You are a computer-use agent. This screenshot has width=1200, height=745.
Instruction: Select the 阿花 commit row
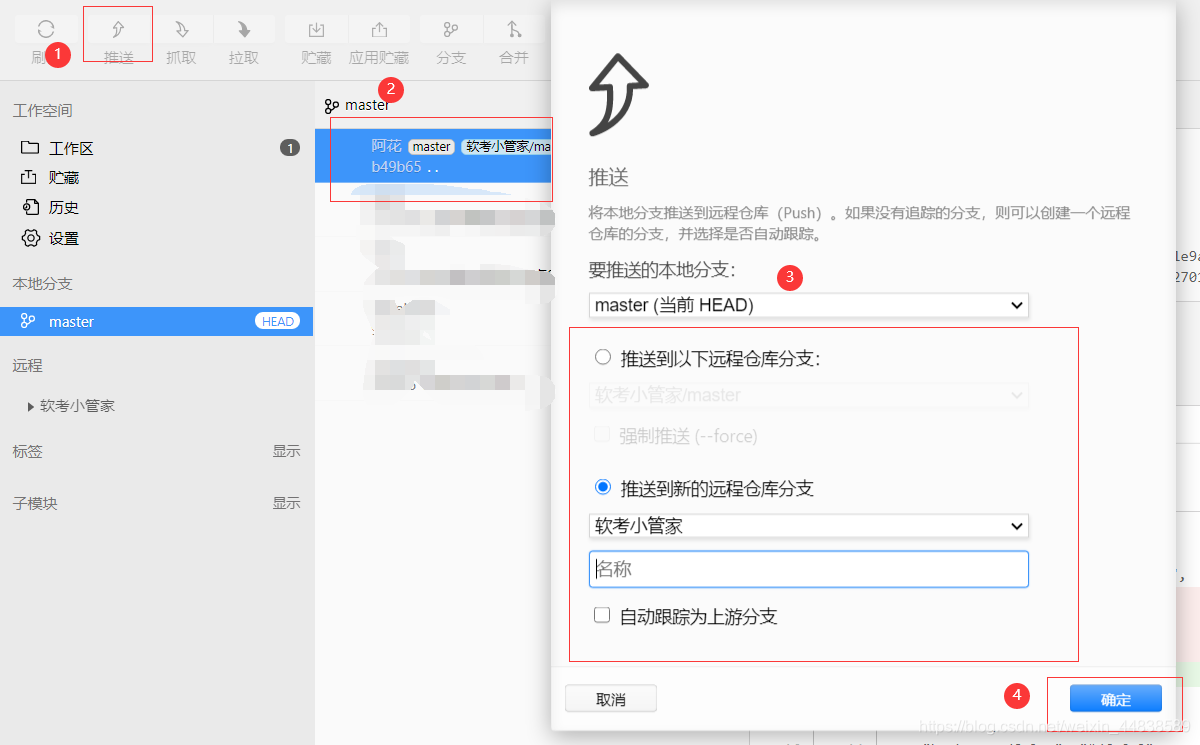pyautogui.click(x=433, y=156)
